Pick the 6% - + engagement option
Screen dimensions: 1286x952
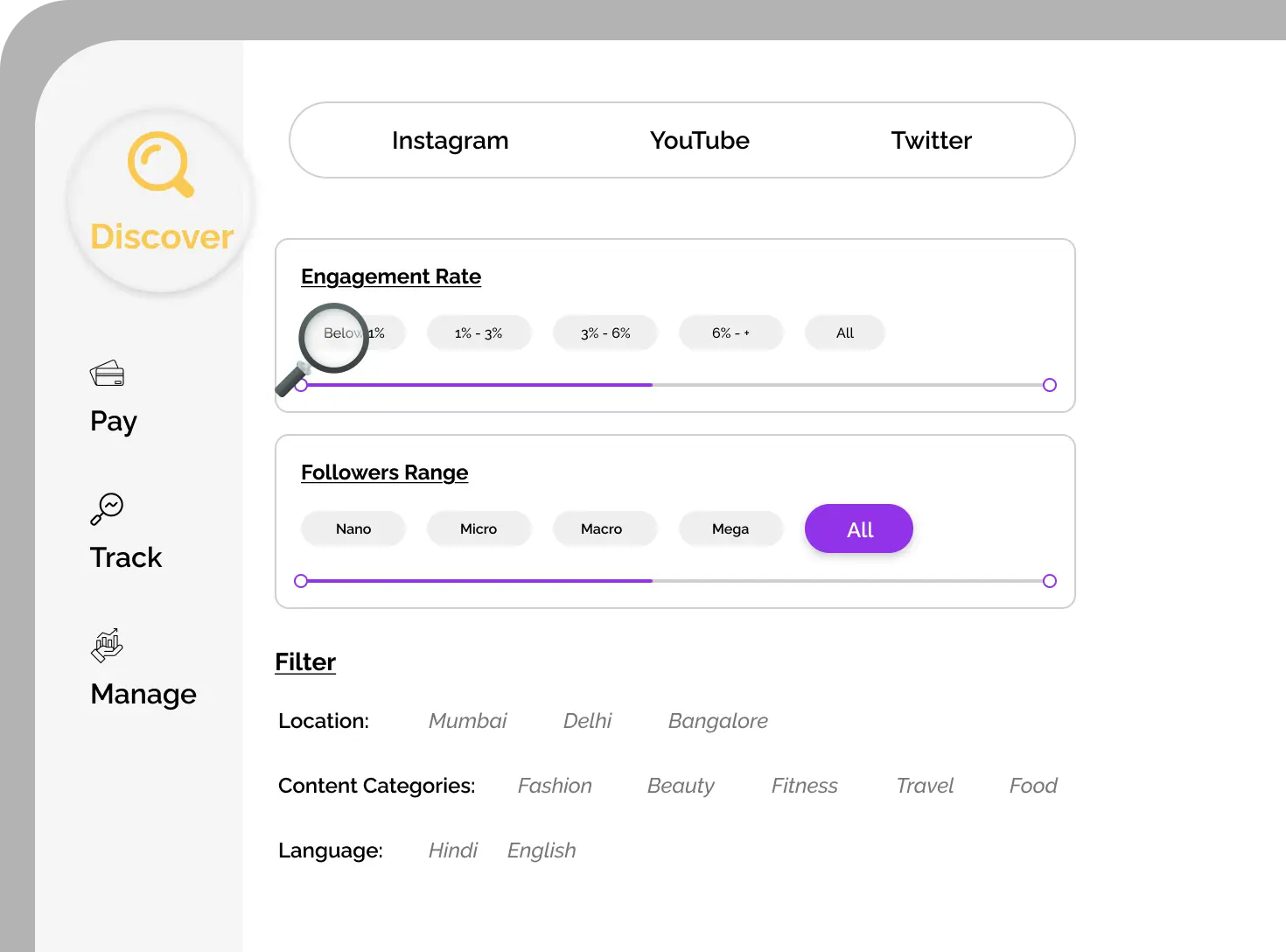click(730, 333)
